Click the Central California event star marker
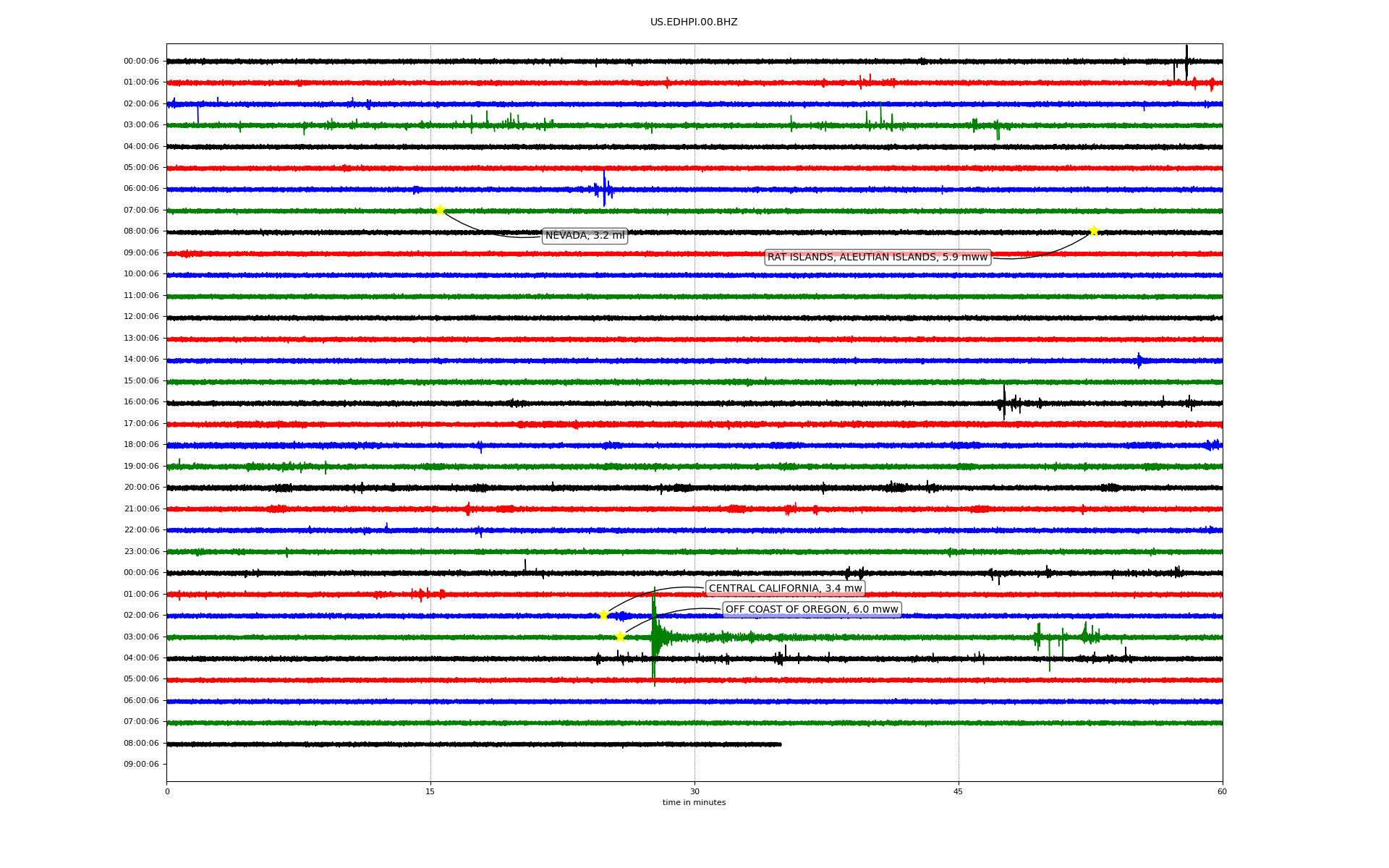1389x868 pixels. coord(603,615)
